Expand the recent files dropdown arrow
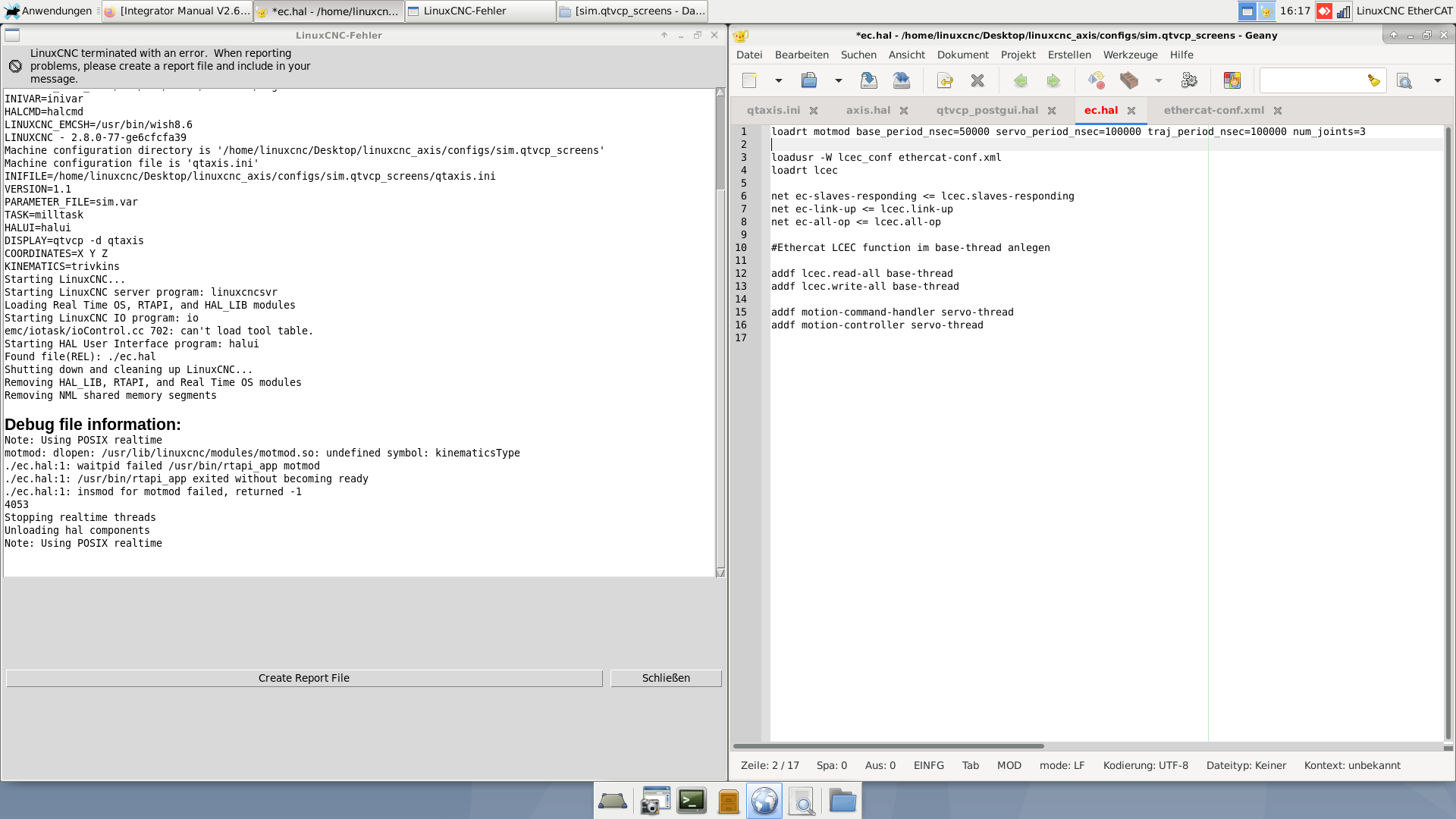Viewport: 1456px width, 819px height. tap(838, 80)
